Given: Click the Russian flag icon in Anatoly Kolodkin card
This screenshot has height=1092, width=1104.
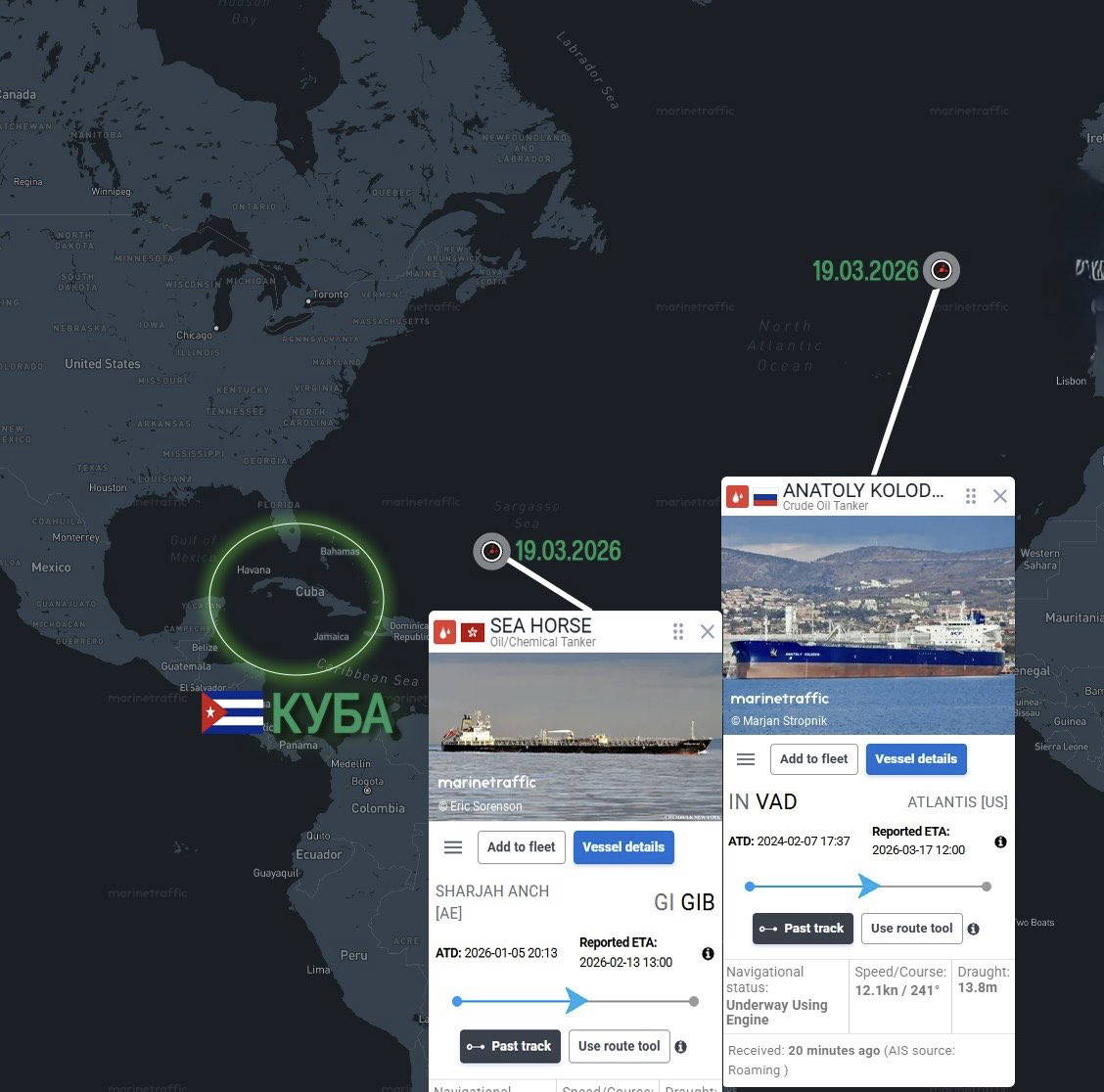Looking at the screenshot, I should tap(764, 498).
